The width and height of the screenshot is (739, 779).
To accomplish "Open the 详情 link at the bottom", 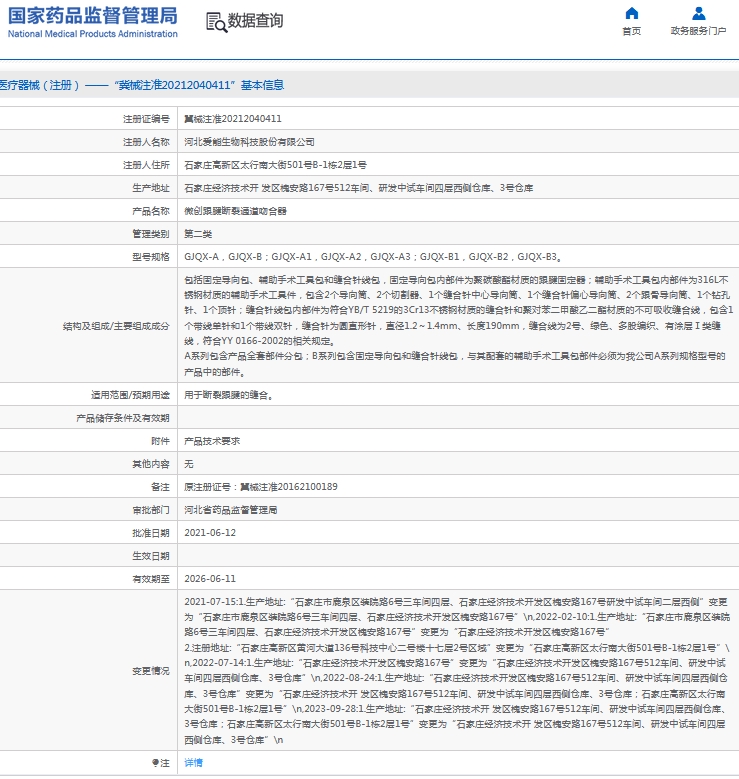I will tap(193, 762).
